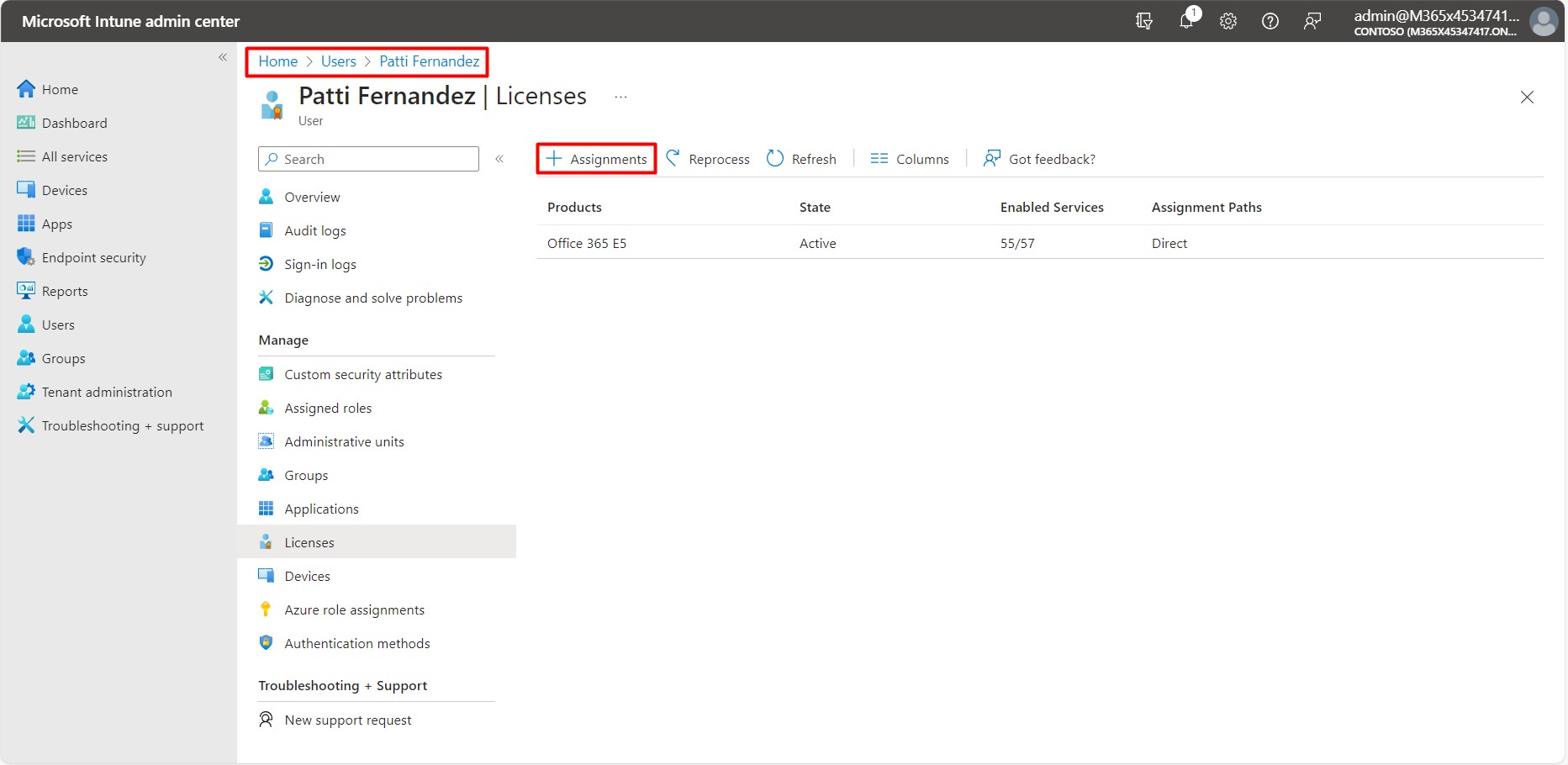Sort by Enabled Services column header

pos(1052,207)
